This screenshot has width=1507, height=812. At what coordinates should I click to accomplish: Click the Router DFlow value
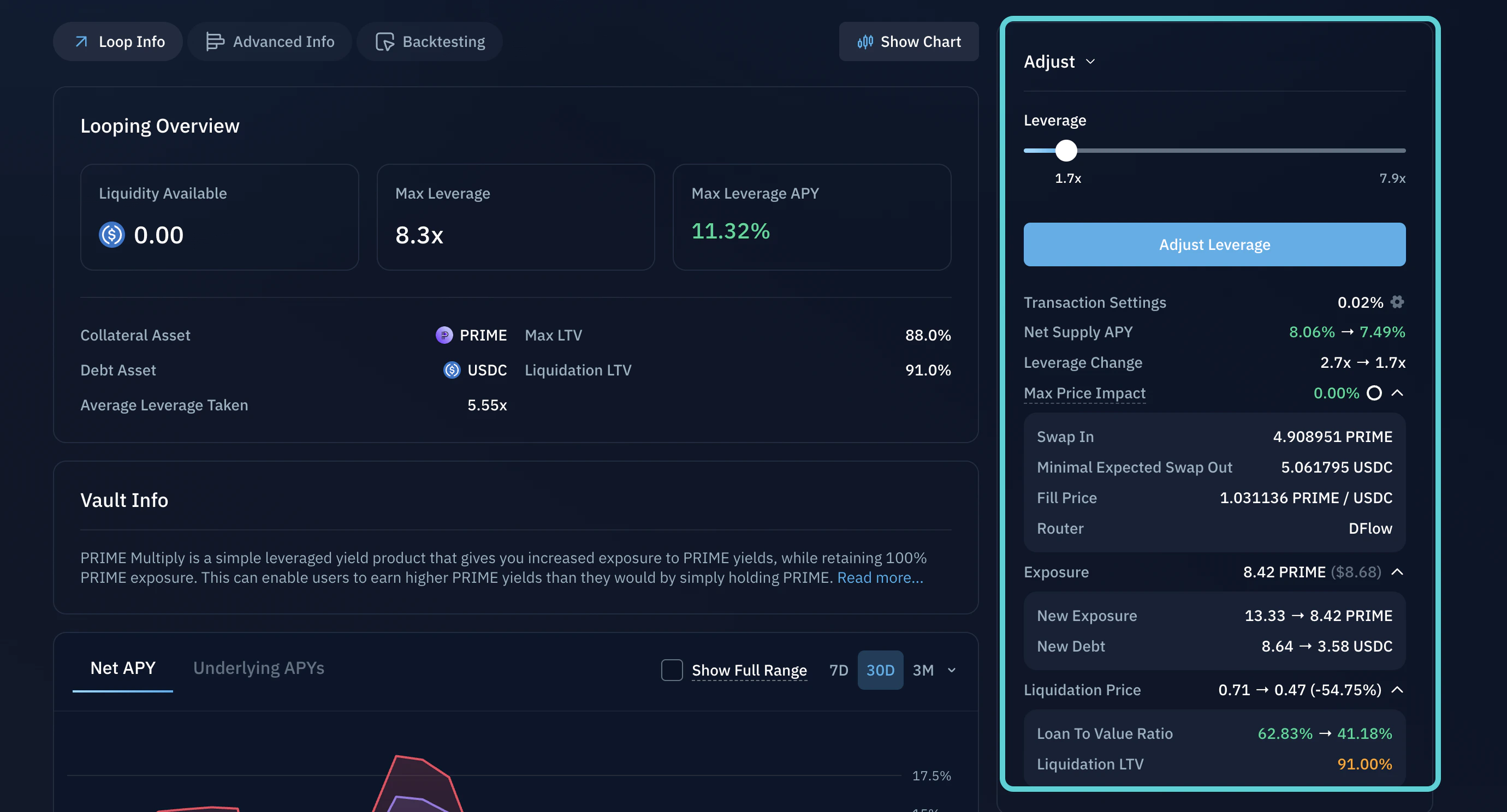[x=1370, y=528]
